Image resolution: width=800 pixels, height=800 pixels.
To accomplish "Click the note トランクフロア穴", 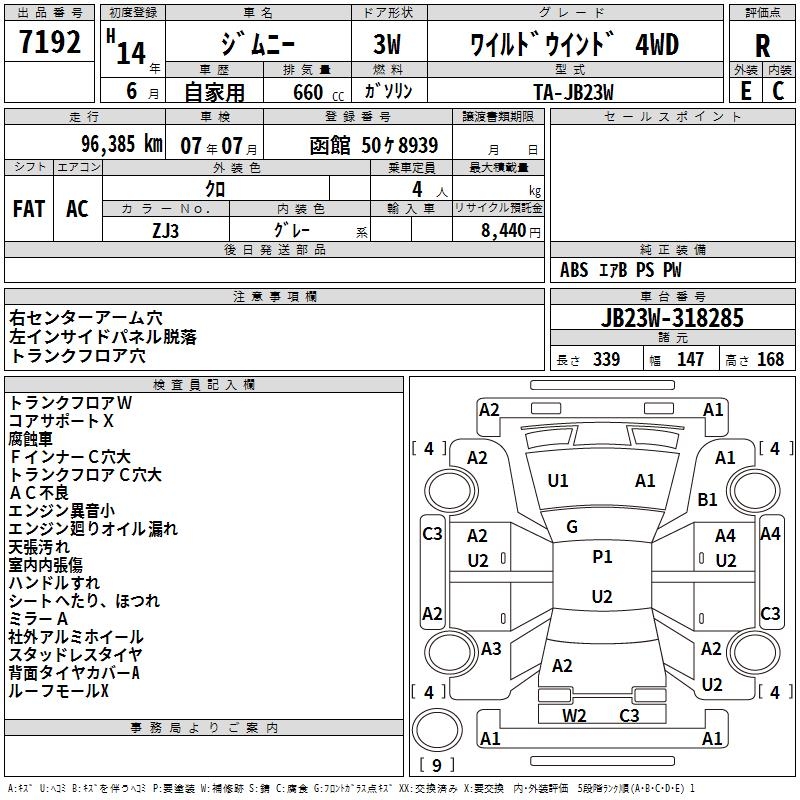I will 78,356.
